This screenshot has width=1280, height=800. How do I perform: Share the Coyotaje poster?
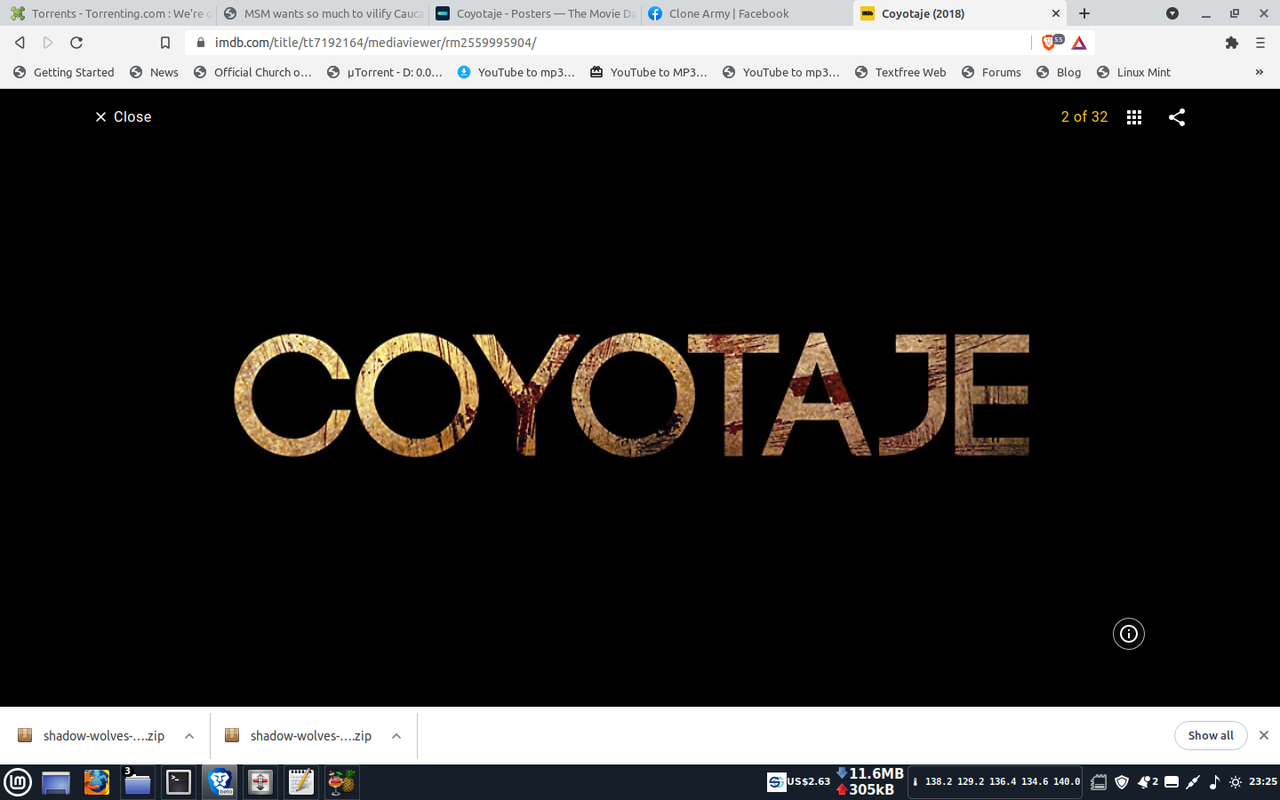[1176, 117]
